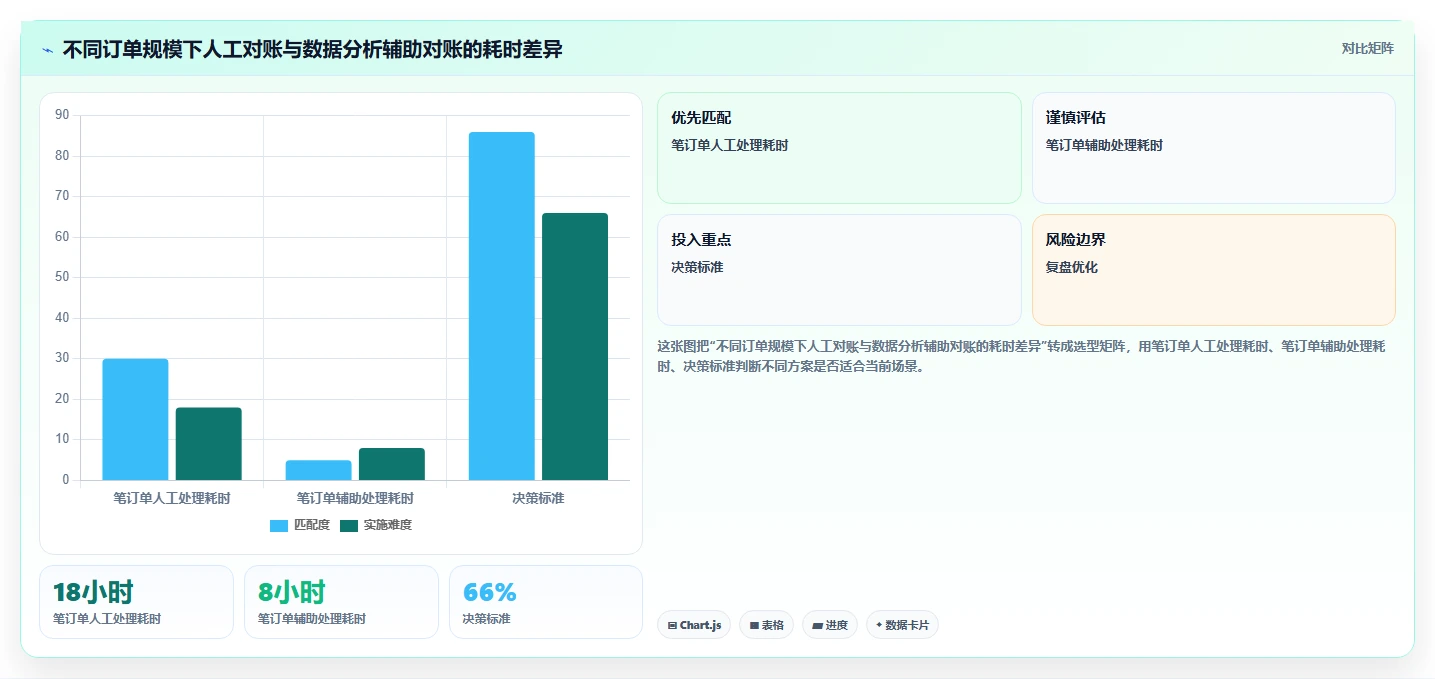Click the 数据卡片 tag chip
The image size is (1435, 679).
[902, 625]
